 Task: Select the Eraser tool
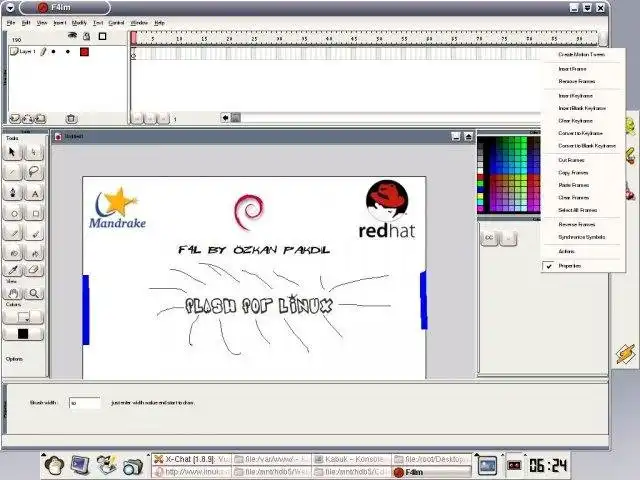[x=35, y=269]
